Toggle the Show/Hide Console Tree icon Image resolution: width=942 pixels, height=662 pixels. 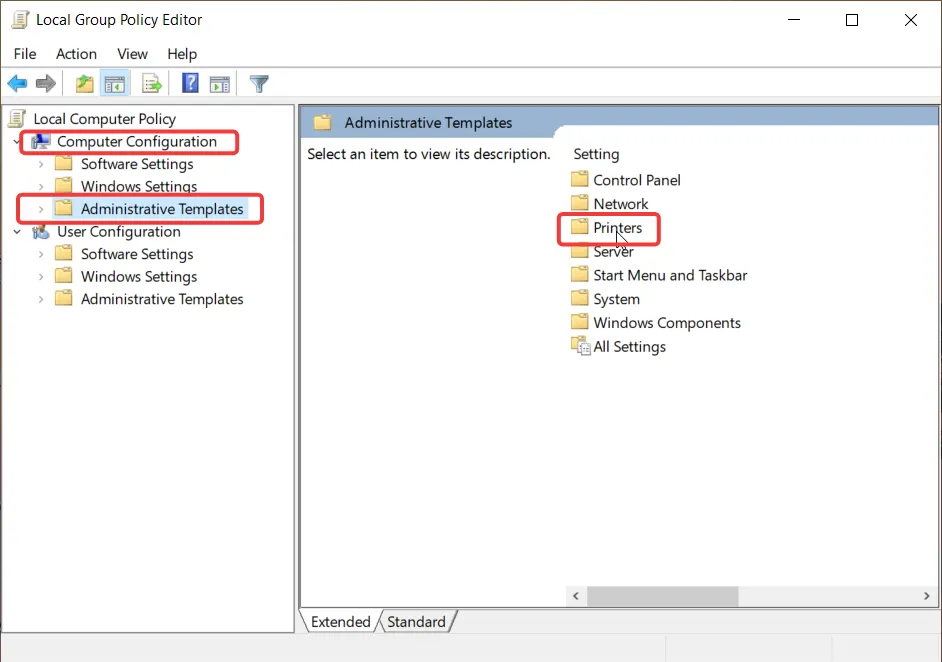(115, 84)
